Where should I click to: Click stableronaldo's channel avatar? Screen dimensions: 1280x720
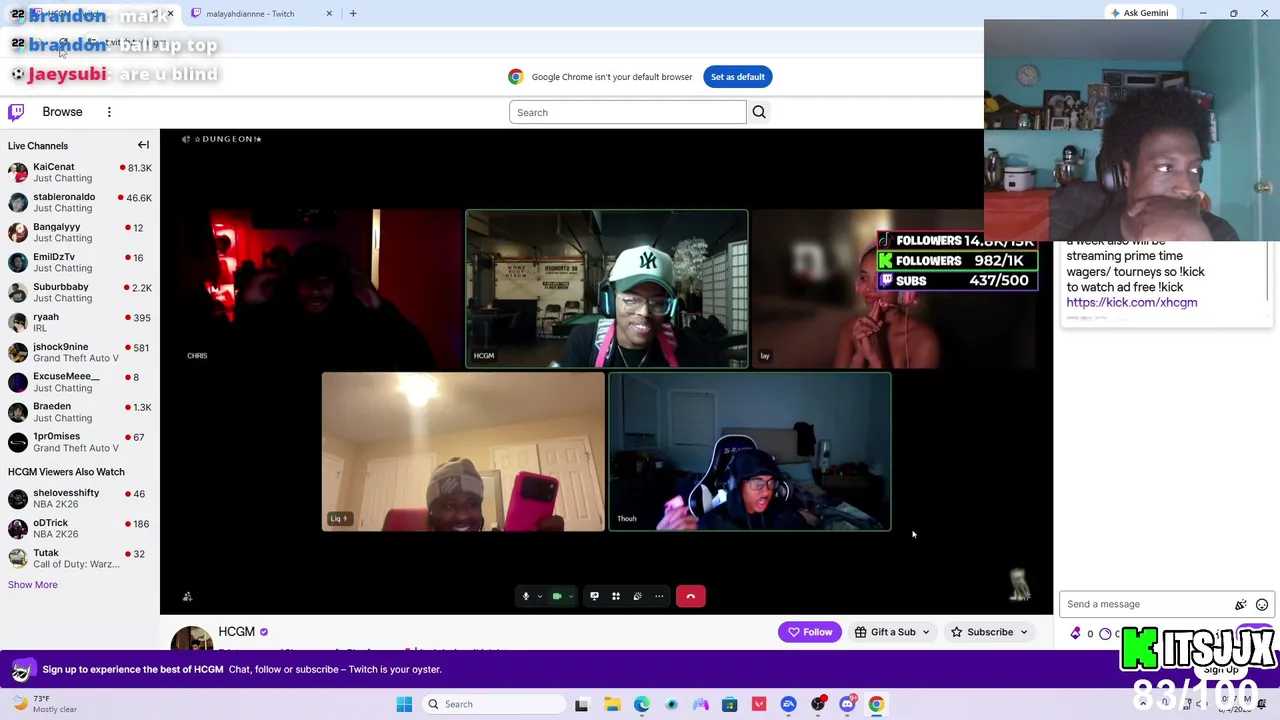[17, 202]
